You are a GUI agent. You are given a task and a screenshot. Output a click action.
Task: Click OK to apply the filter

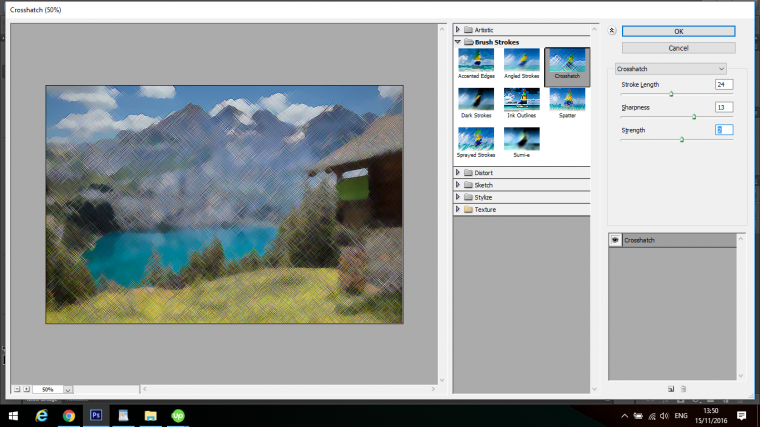[678, 31]
